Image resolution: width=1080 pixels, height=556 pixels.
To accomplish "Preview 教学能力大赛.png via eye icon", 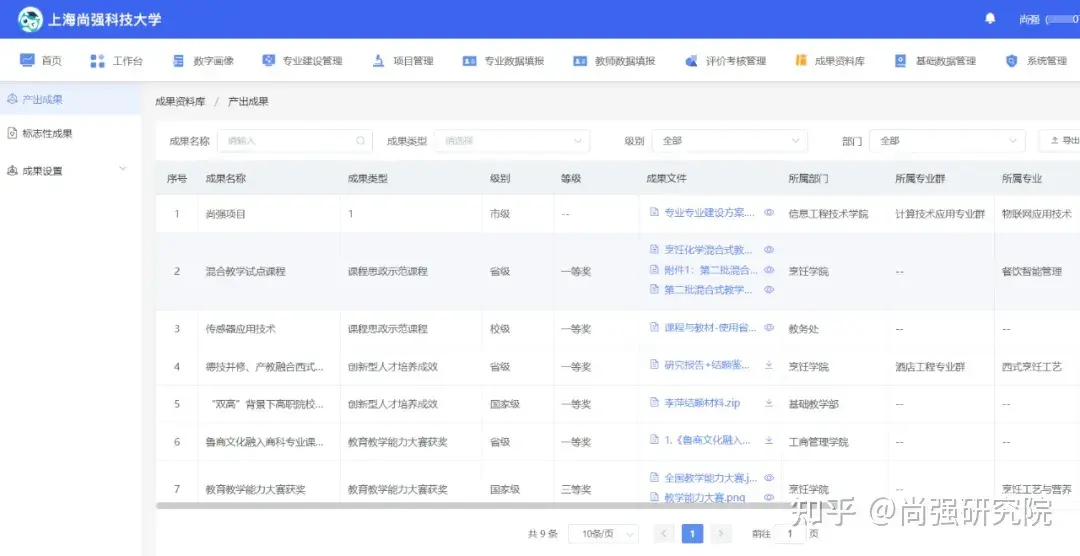I will [x=769, y=497].
